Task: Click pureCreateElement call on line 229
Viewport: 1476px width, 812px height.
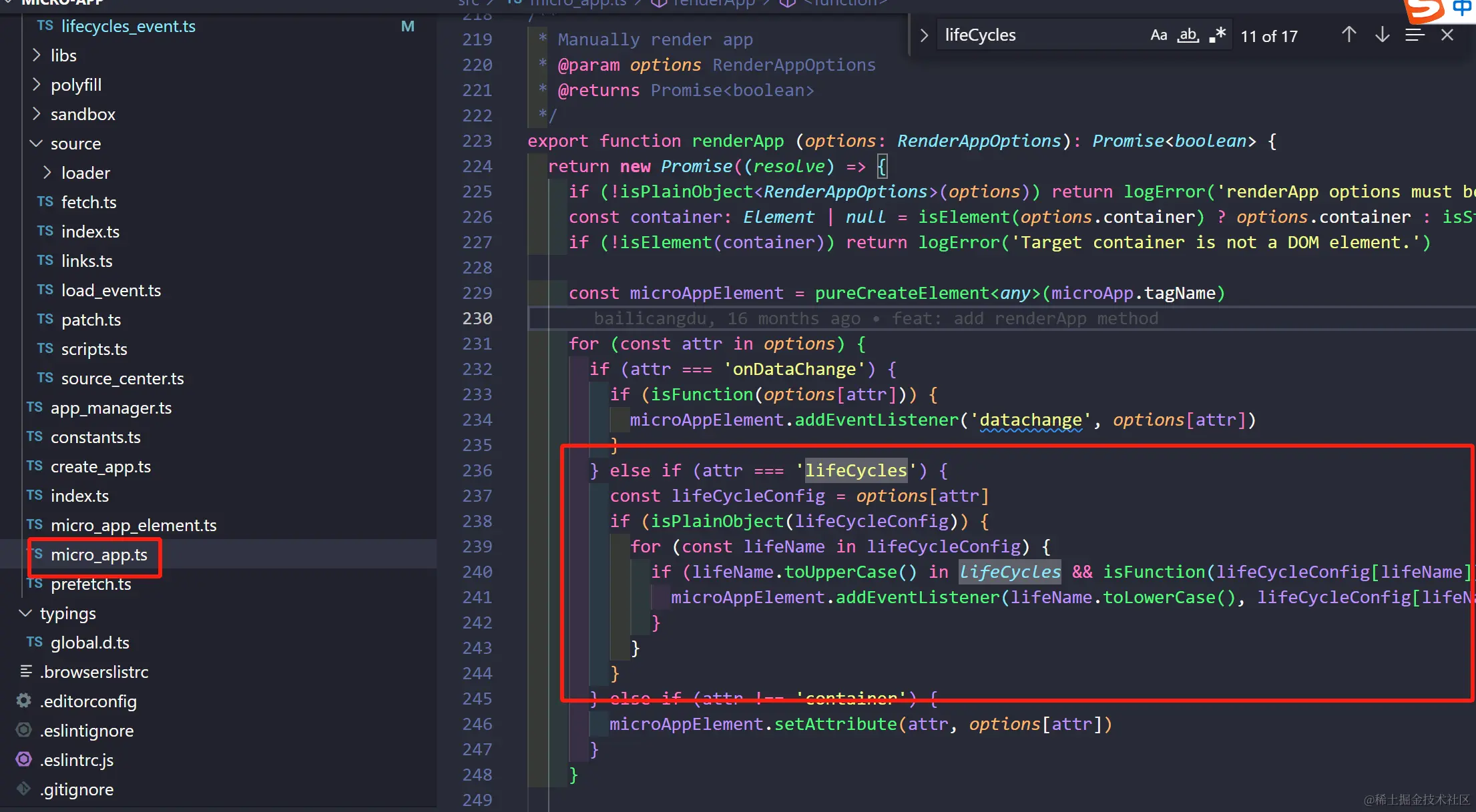Action: pyautogui.click(x=902, y=293)
